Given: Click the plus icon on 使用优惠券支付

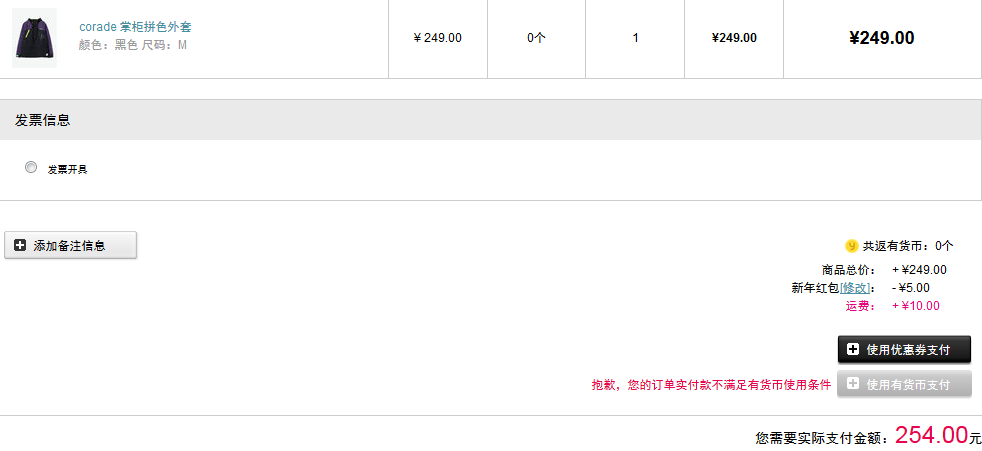Looking at the screenshot, I should click(x=853, y=350).
